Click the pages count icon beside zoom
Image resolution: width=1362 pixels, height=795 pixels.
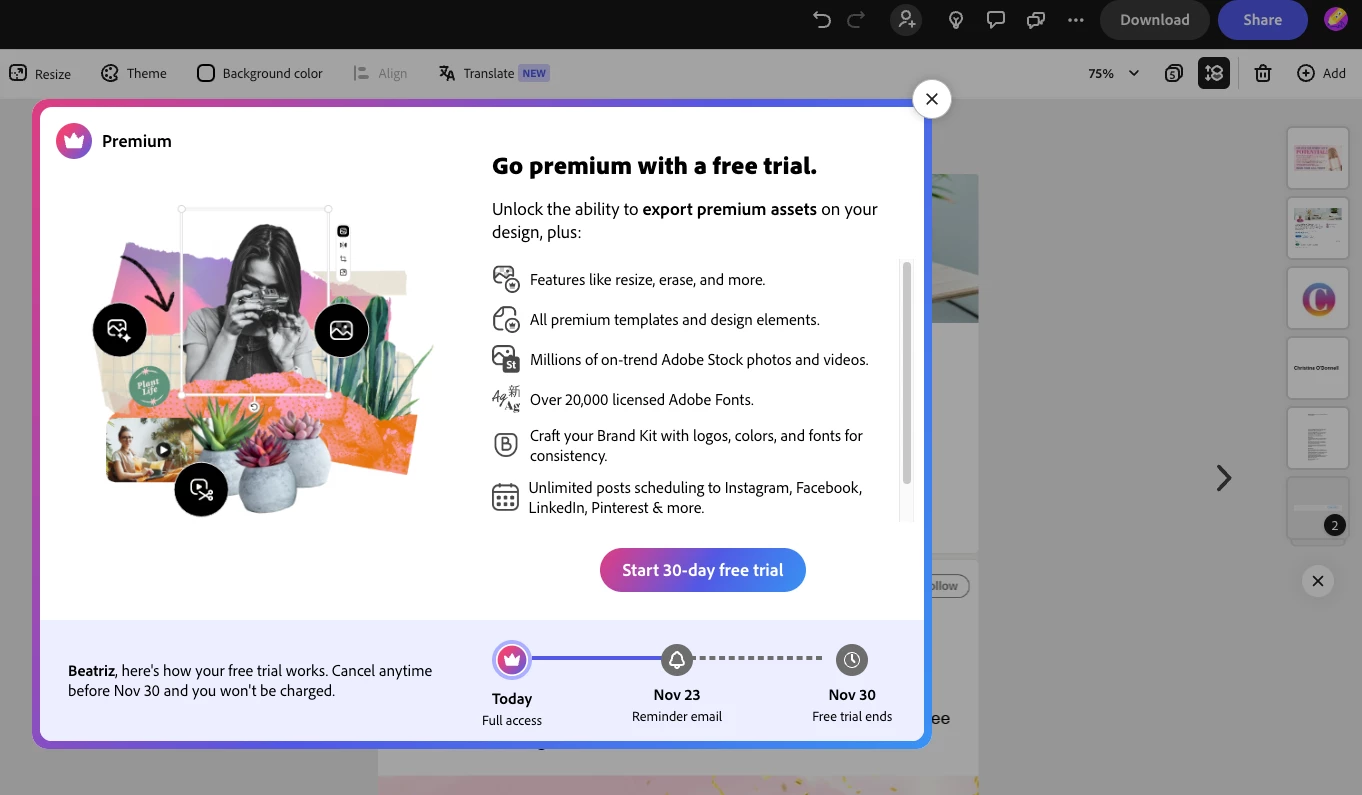click(x=1174, y=73)
